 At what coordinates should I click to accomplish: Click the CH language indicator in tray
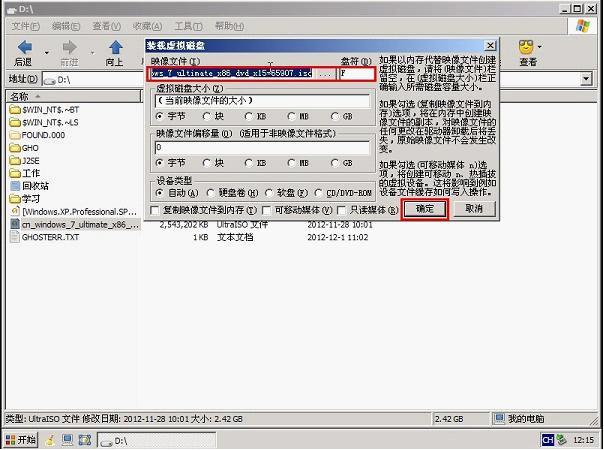(547, 440)
